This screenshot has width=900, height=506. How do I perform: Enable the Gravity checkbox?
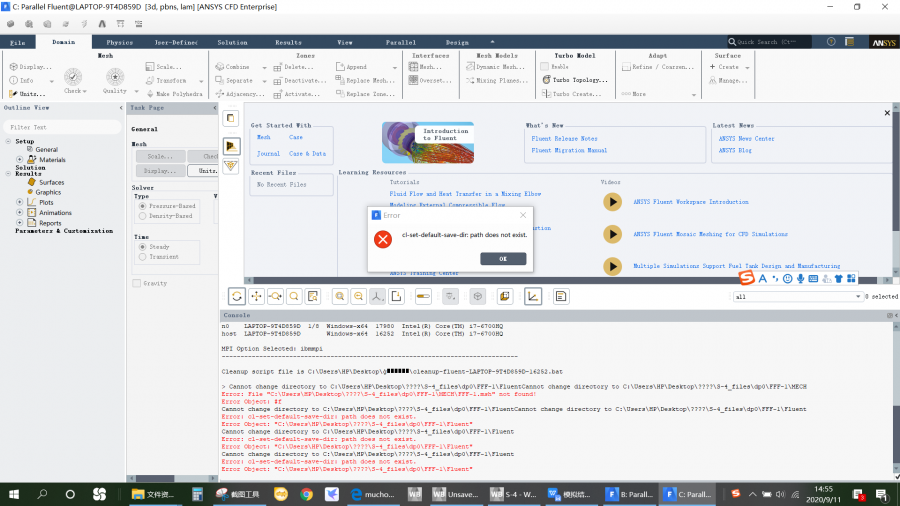pyautogui.click(x=137, y=283)
